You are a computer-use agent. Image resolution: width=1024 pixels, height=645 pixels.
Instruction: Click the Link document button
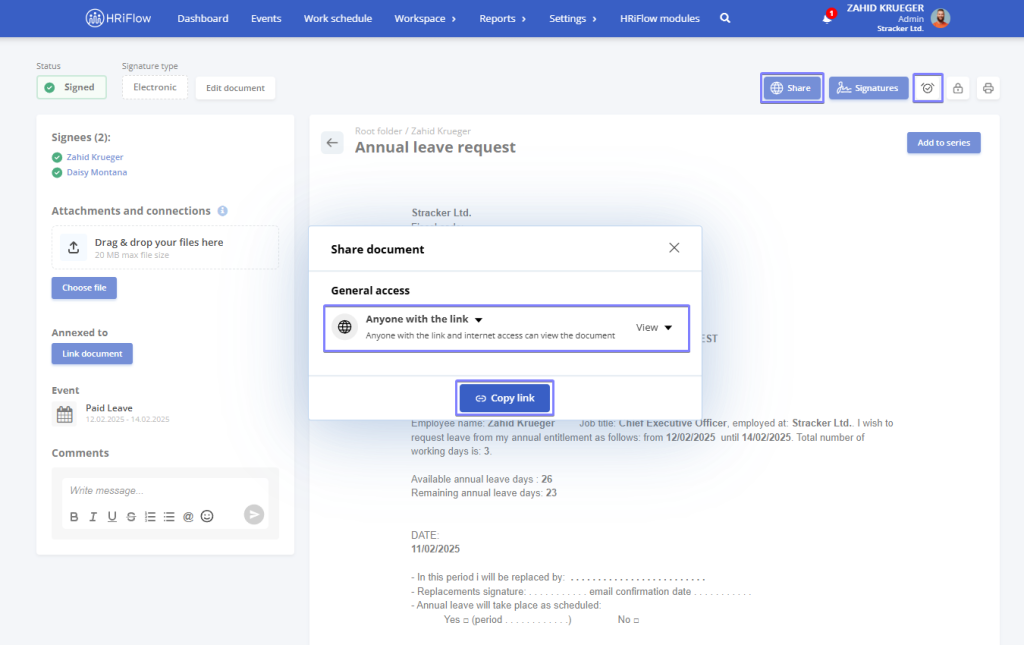(92, 354)
